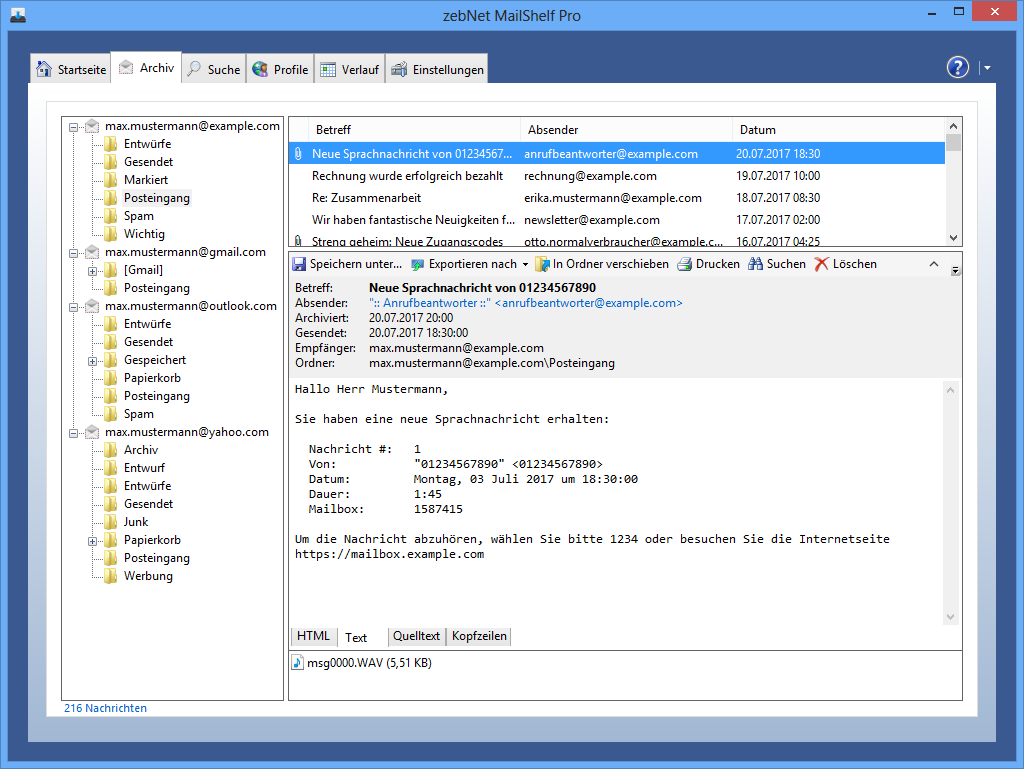Expand the Gespeichert folder
This screenshot has width=1024, height=769.
pyautogui.click(x=92, y=361)
